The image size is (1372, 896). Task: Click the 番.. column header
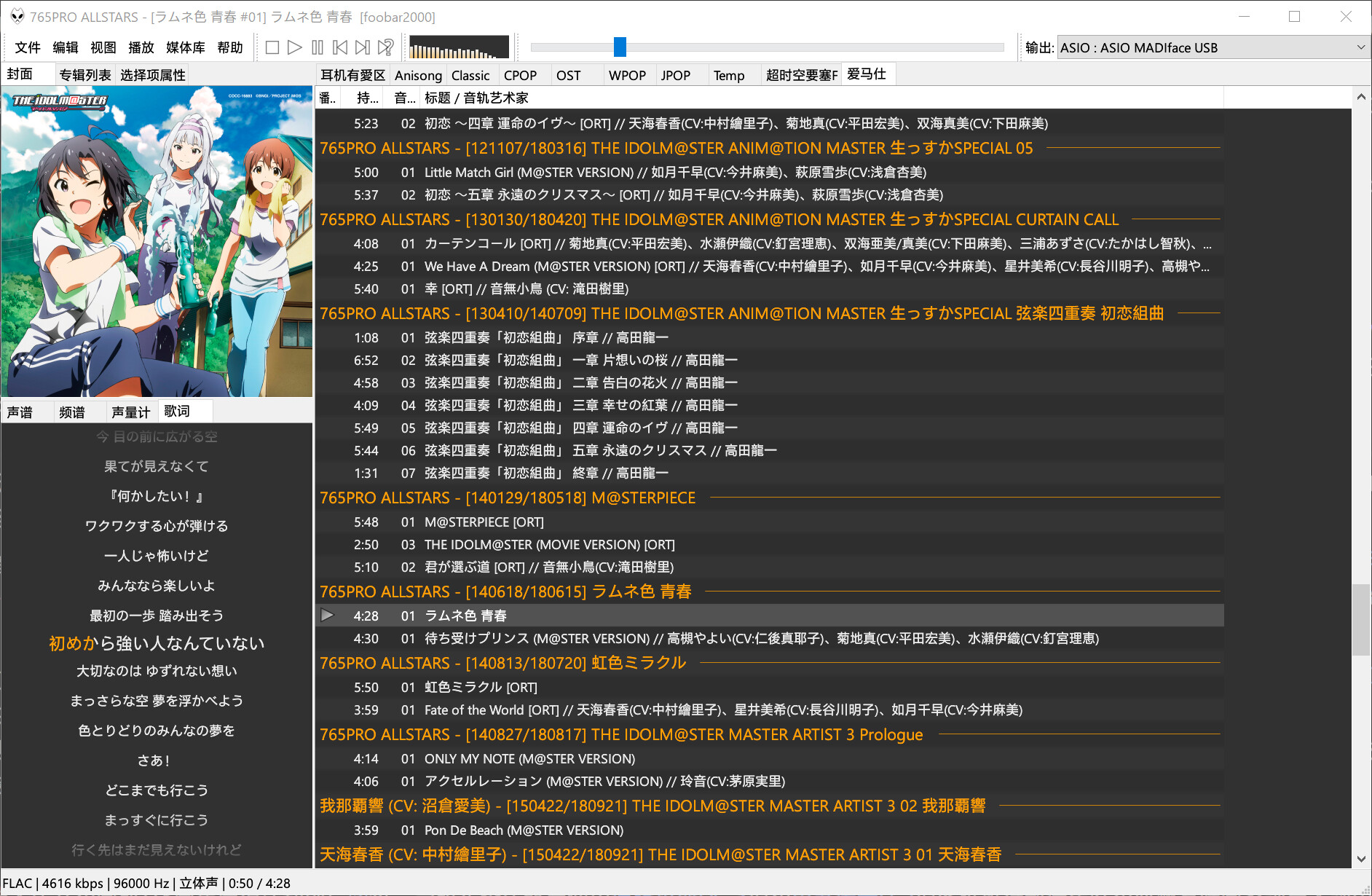pyautogui.click(x=327, y=98)
